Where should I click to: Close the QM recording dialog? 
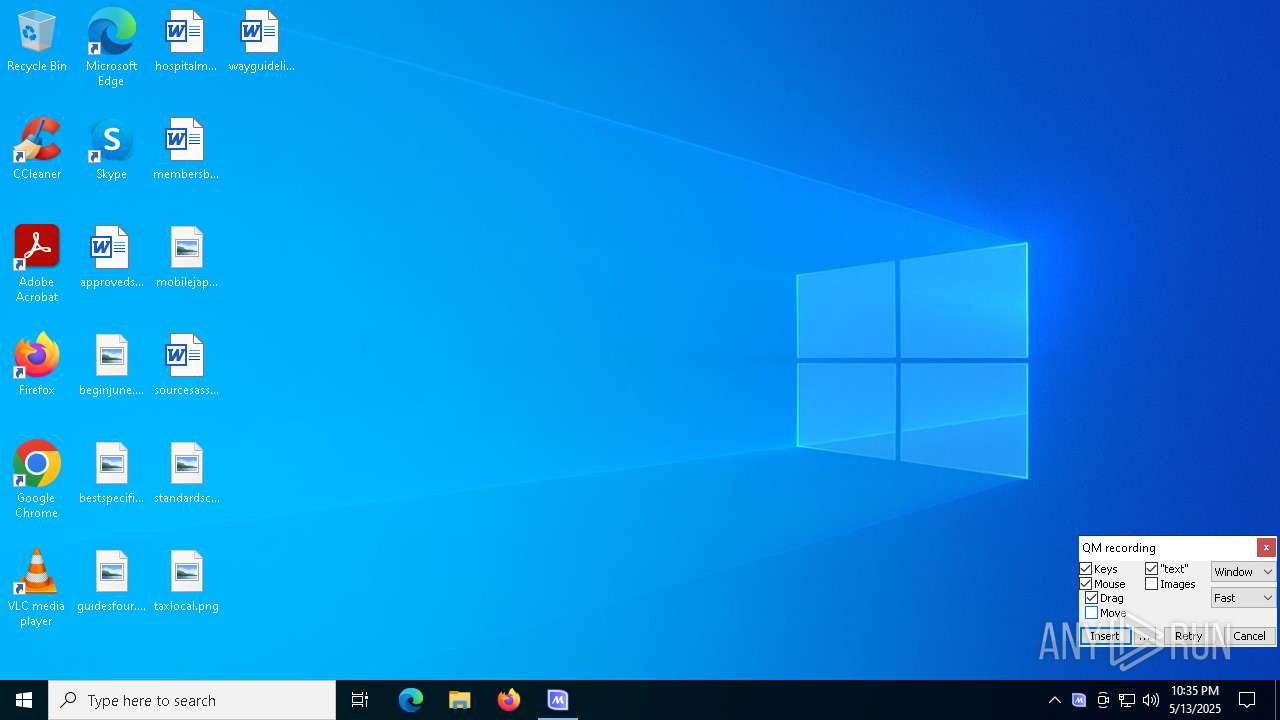pos(1266,548)
